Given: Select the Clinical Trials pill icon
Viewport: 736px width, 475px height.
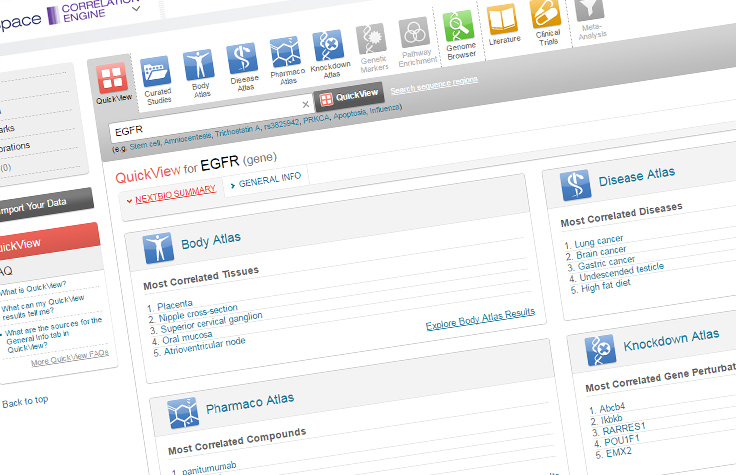Looking at the screenshot, I should click(546, 17).
